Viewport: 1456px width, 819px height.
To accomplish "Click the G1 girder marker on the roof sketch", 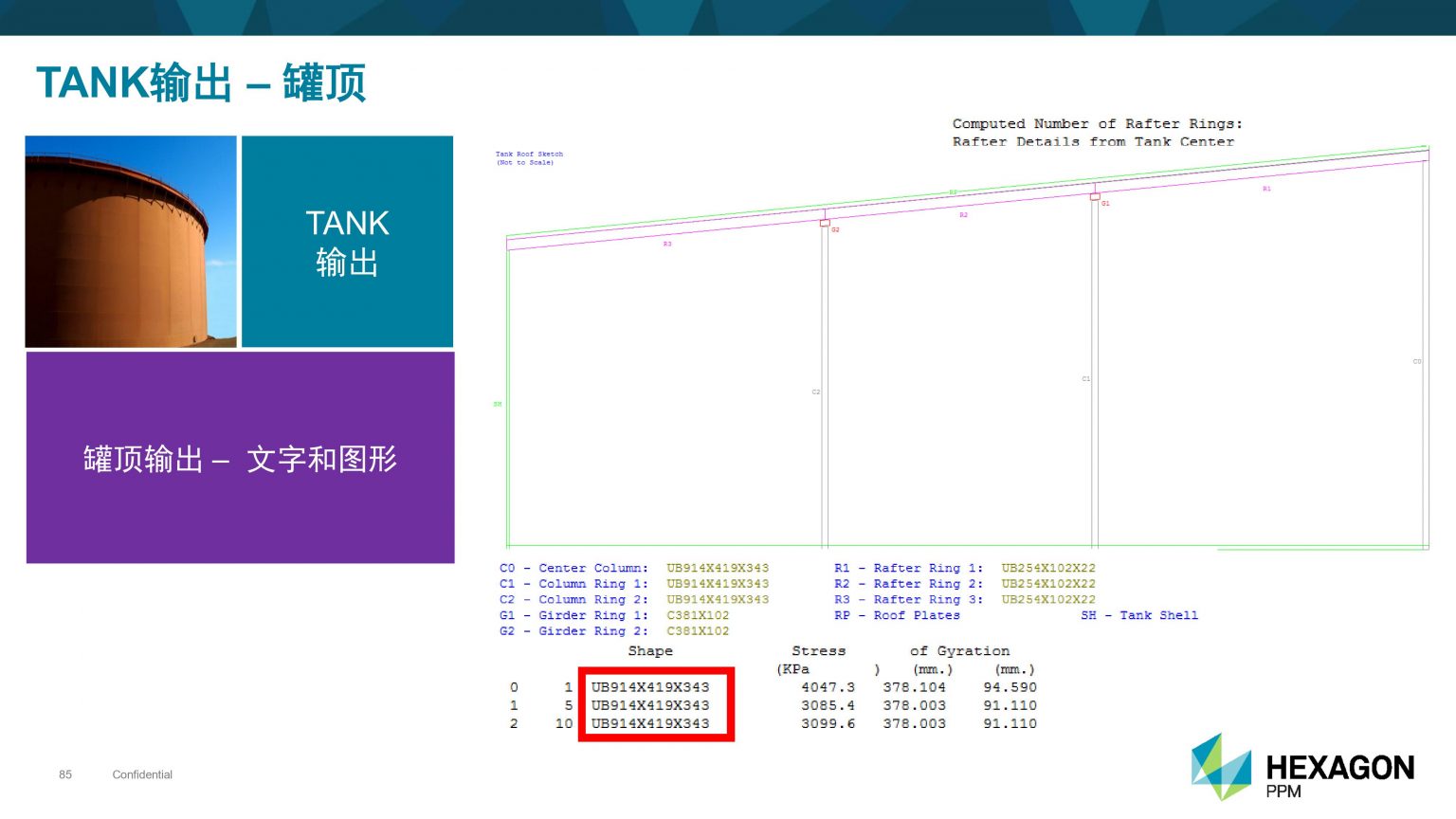I will click(x=1095, y=197).
